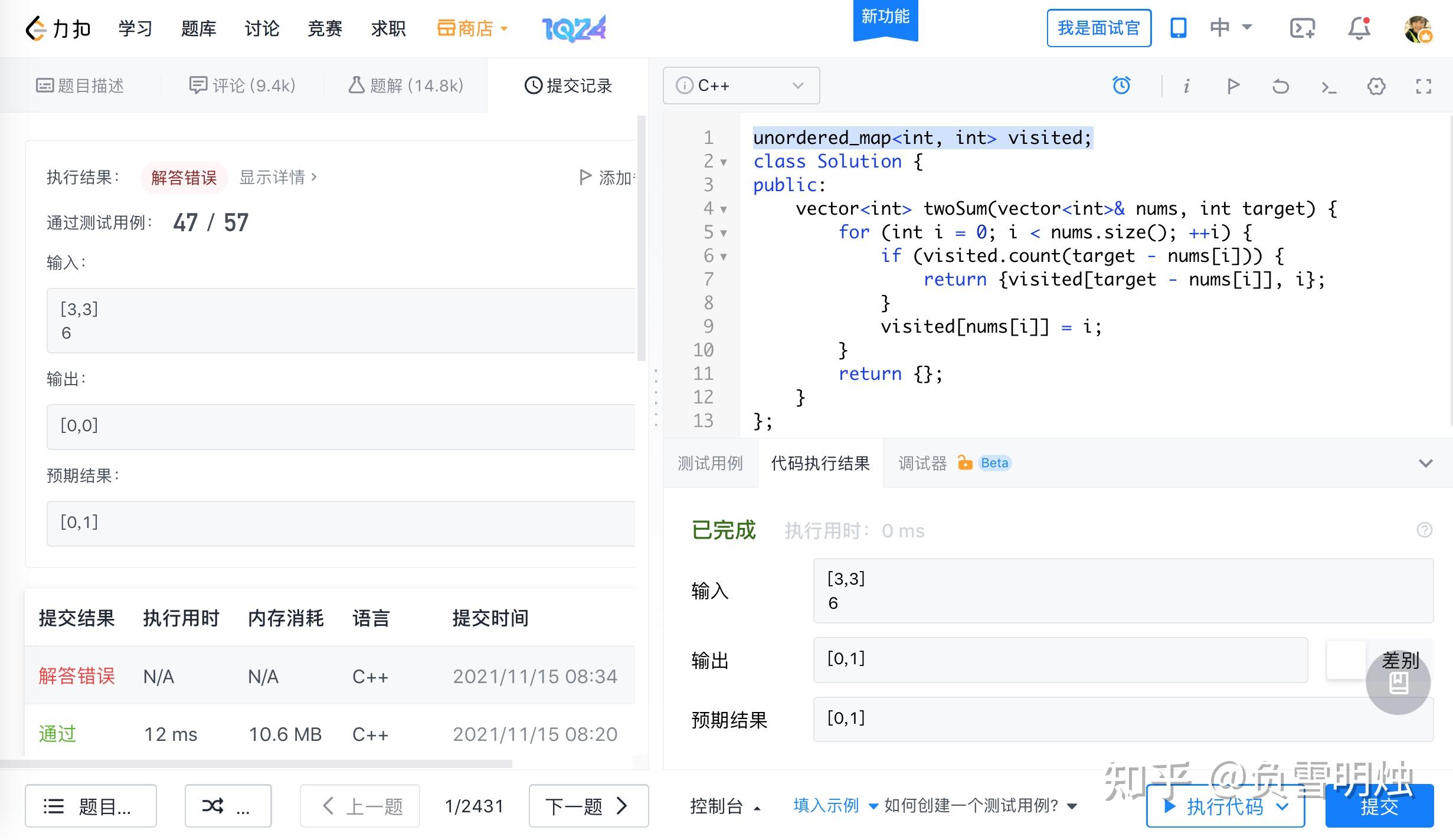Click the run playground triangle icon
This screenshot has height=840, width=1453.
(1233, 87)
